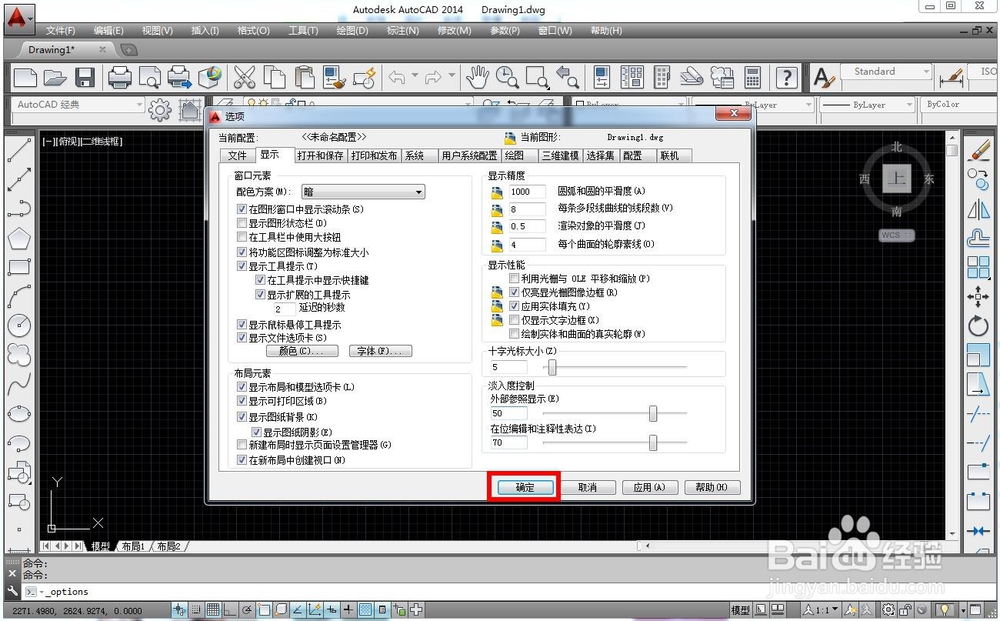1000x621 pixels.
Task: Select the Circle tool in the draw toolbar
Action: click(21, 327)
